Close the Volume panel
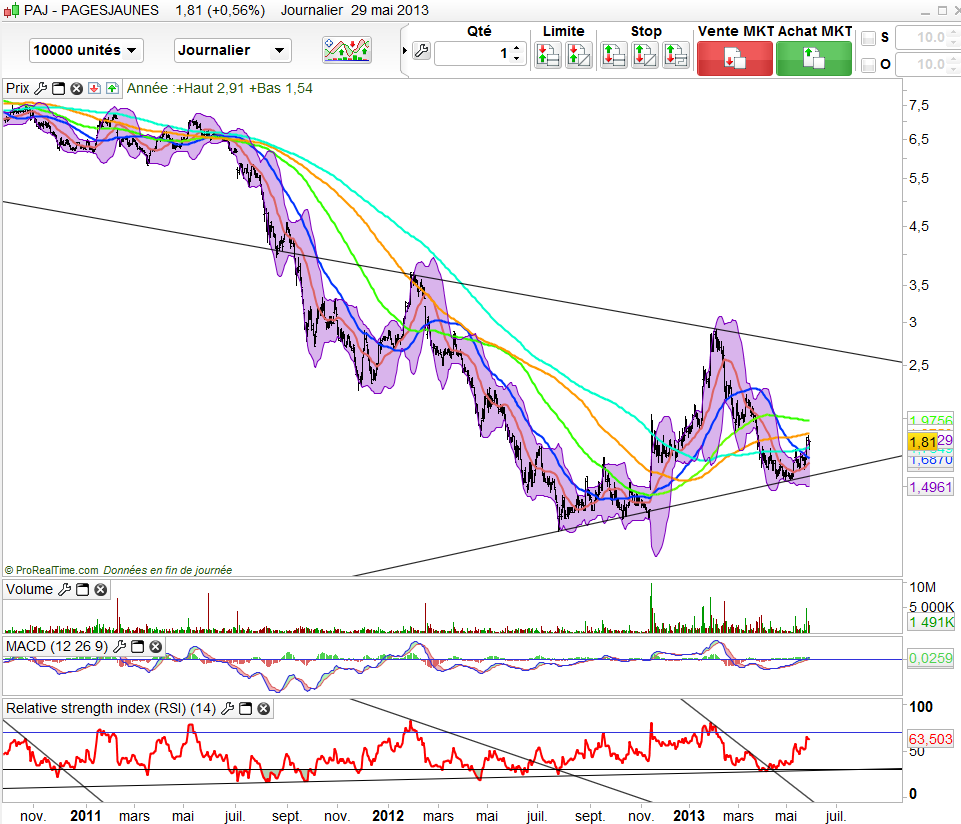This screenshot has height=824, width=961. click(100, 590)
